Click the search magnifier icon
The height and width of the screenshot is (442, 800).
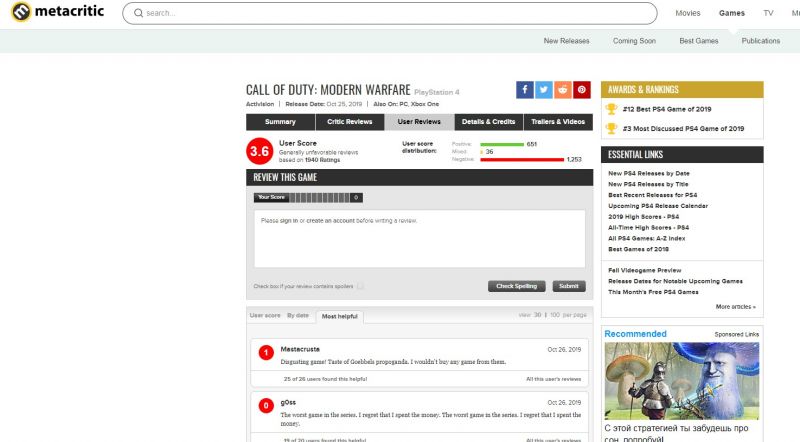tap(138, 13)
